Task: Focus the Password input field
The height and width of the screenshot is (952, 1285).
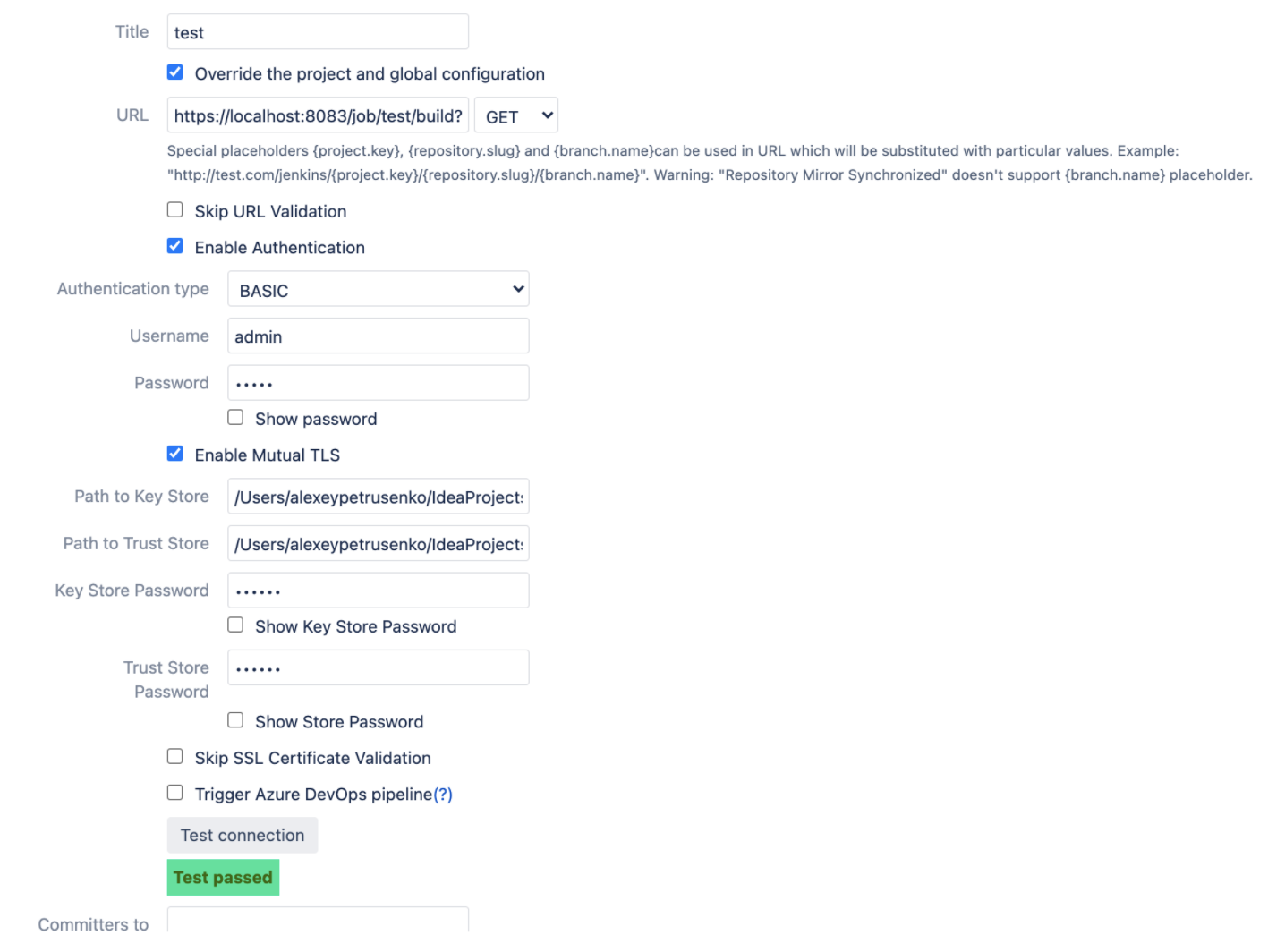Action: point(378,383)
